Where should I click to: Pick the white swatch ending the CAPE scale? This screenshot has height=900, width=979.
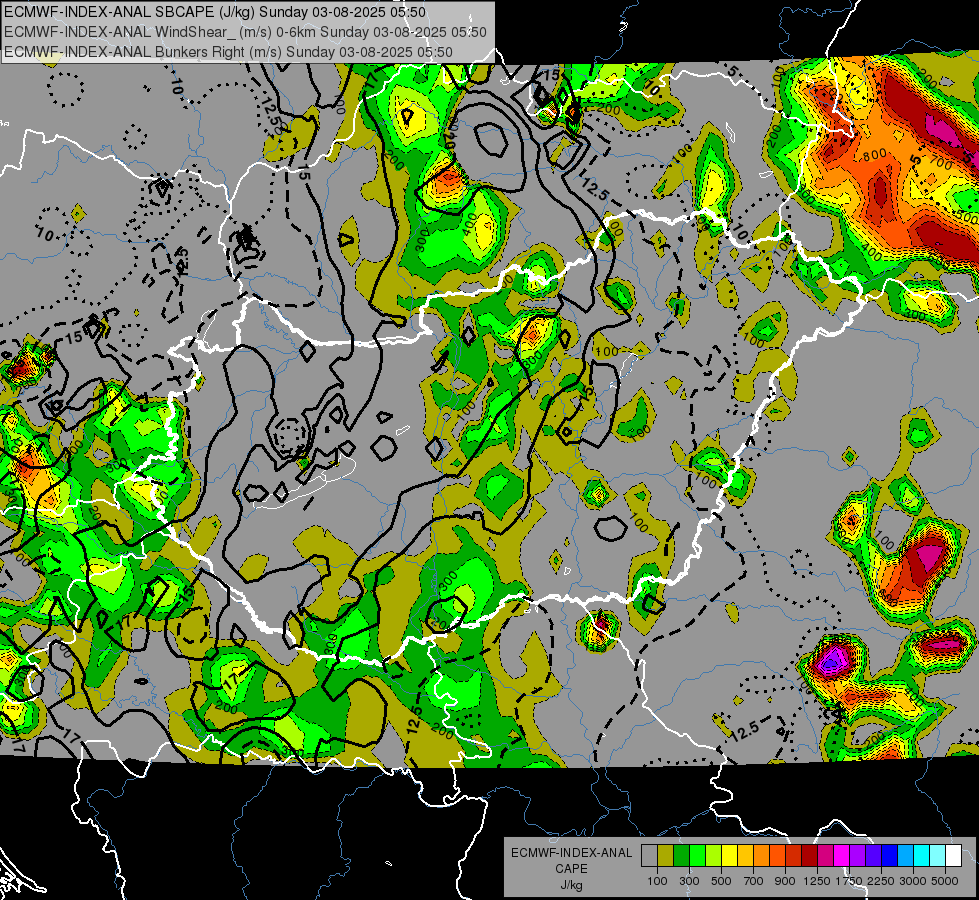tap(953, 856)
